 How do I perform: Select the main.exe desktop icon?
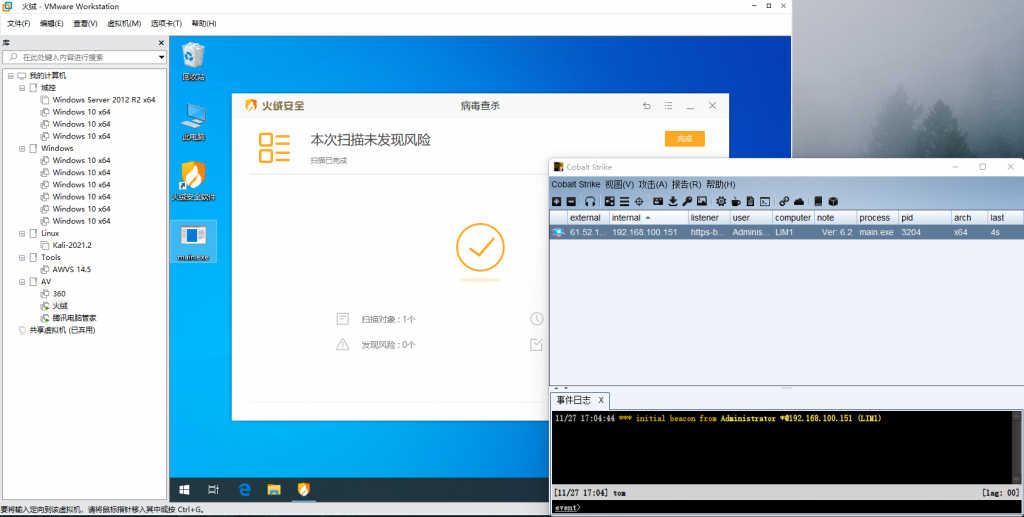point(193,242)
